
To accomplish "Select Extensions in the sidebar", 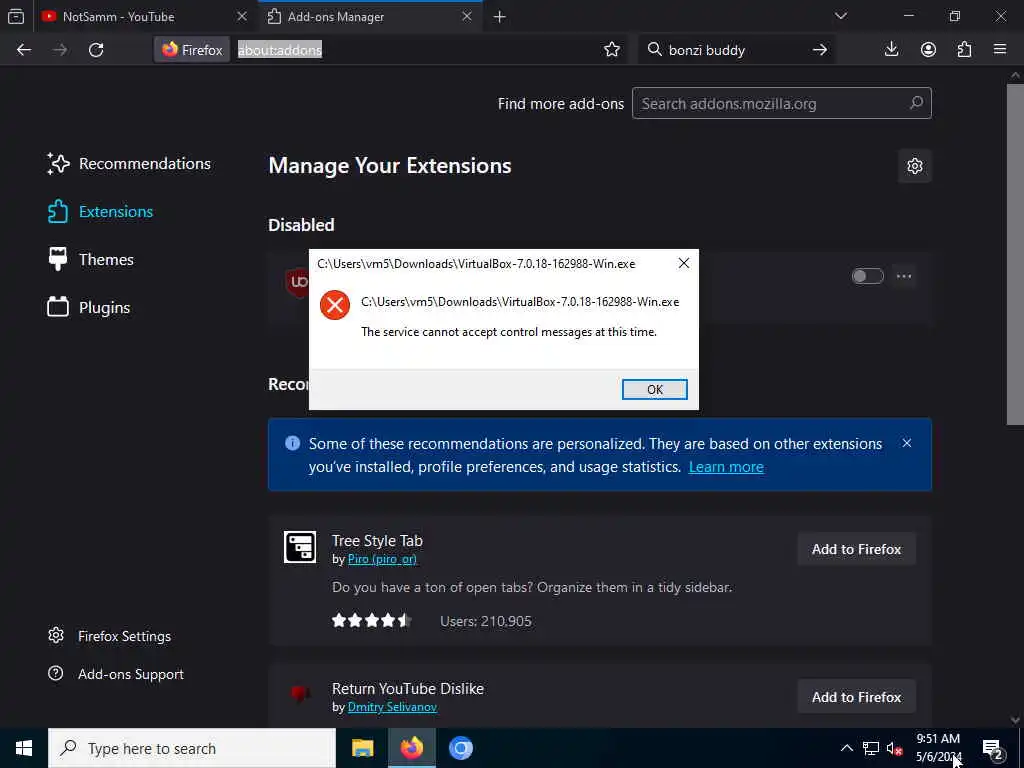I will pos(100,212).
